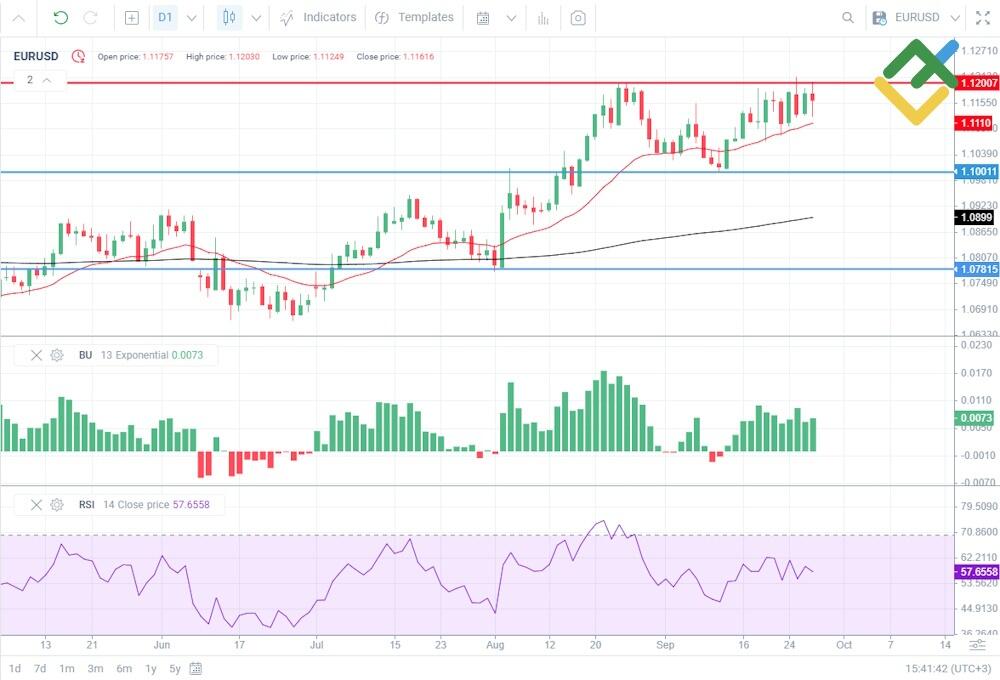The image size is (1000, 680).
Task: Open the RSI indicator settings gear
Action: click(x=57, y=505)
